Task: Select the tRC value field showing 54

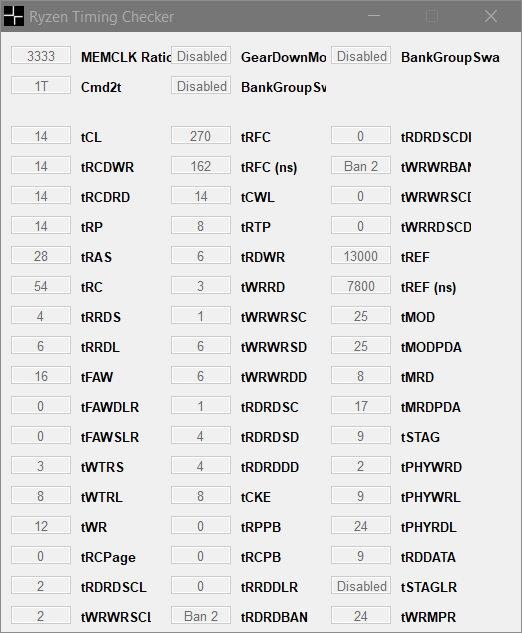Action: (41, 285)
